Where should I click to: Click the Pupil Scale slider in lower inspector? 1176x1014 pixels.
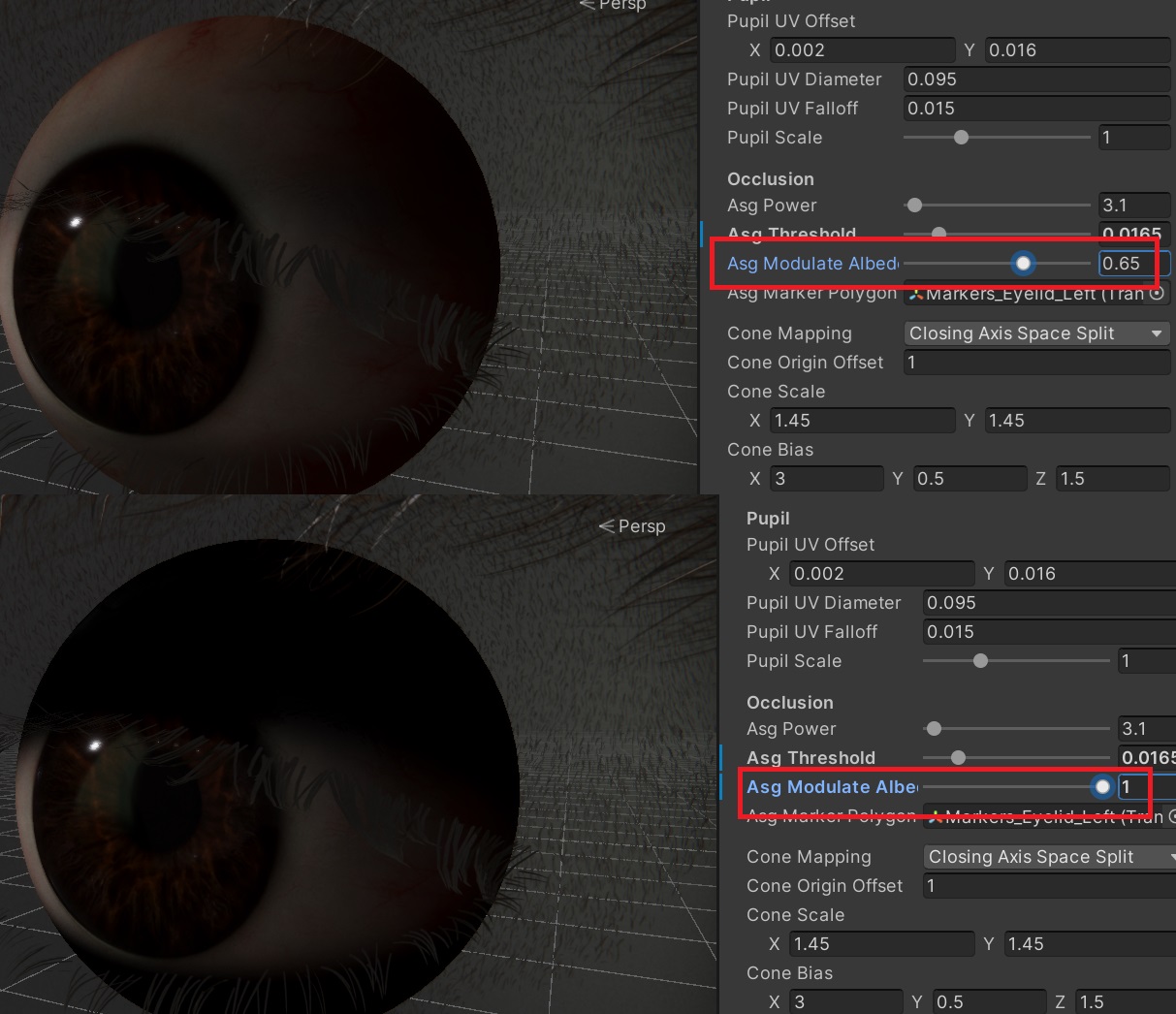[1017, 661]
